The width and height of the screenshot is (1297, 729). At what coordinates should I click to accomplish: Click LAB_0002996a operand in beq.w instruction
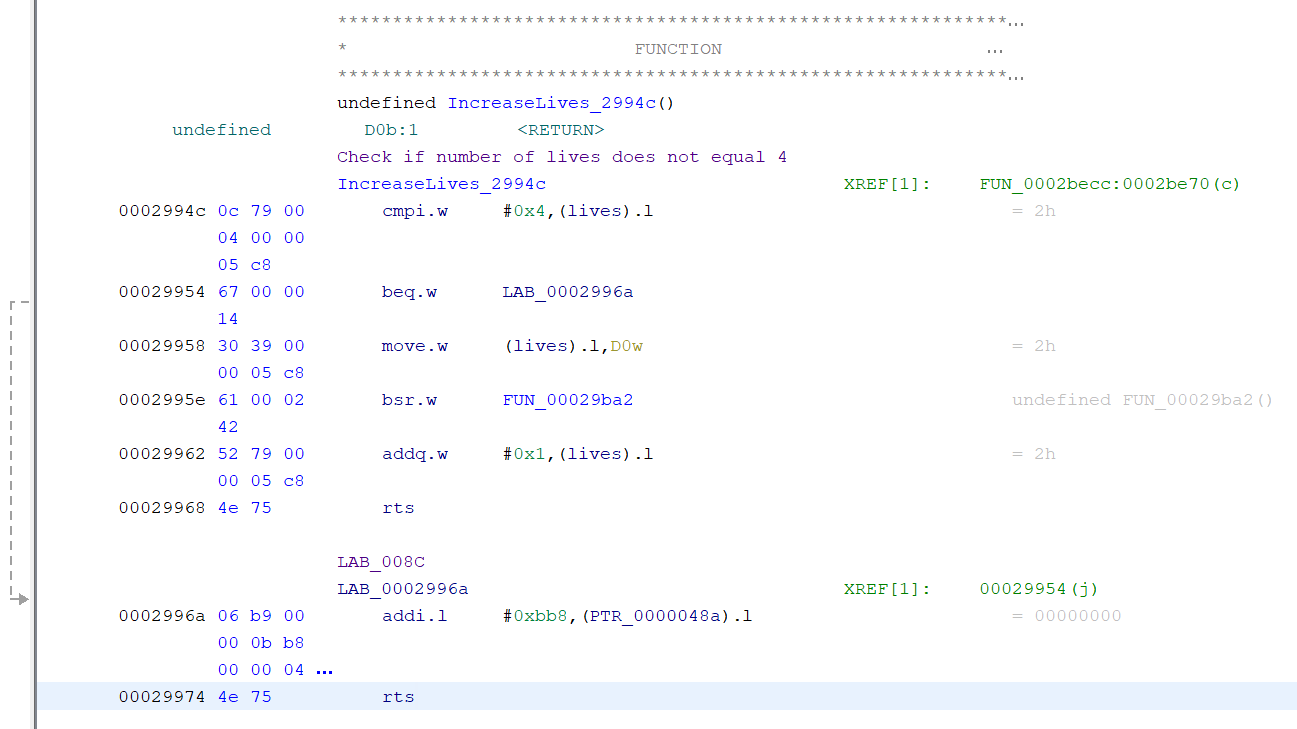click(568, 292)
